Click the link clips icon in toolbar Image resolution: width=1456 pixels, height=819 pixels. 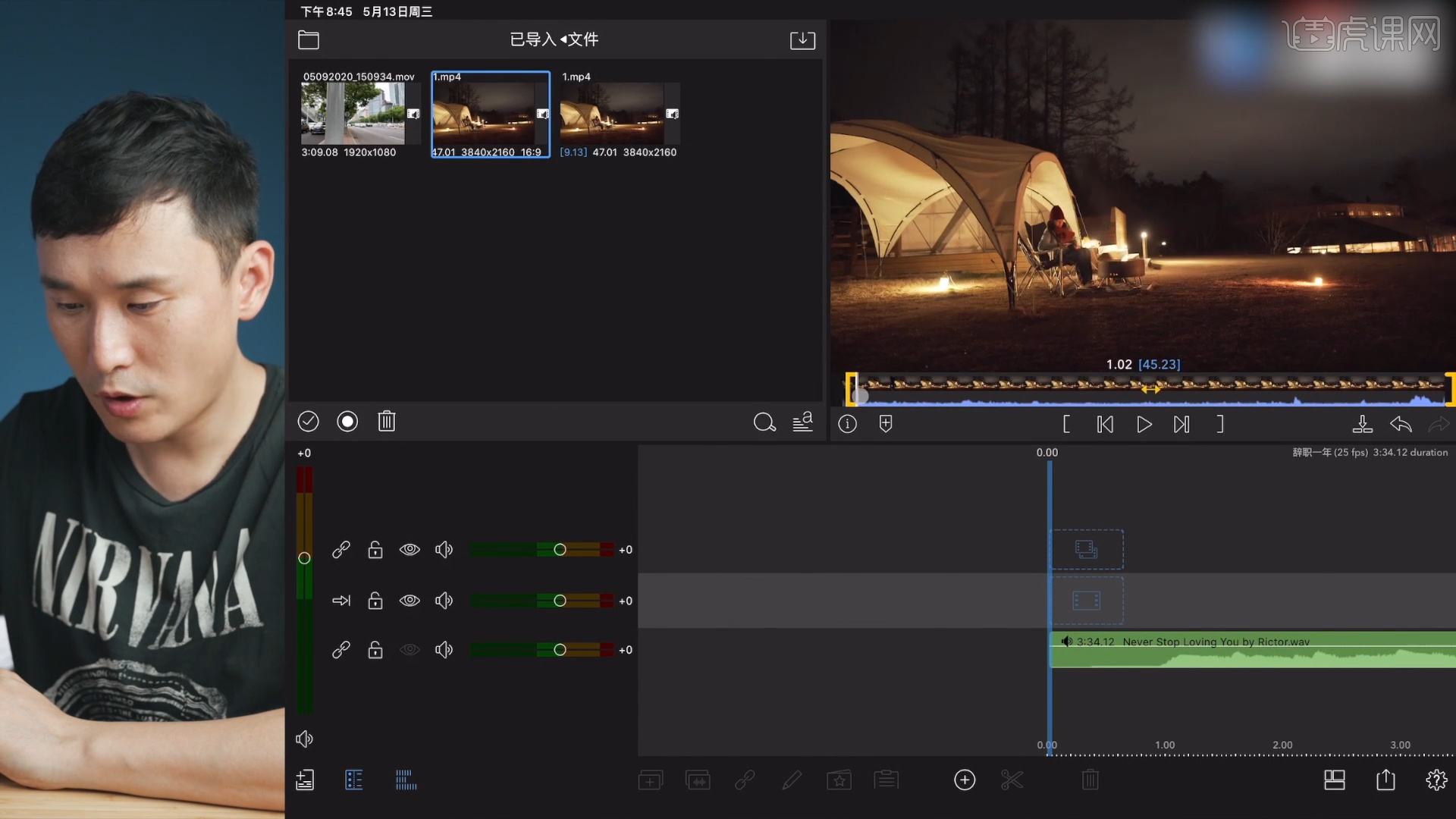pos(745,780)
